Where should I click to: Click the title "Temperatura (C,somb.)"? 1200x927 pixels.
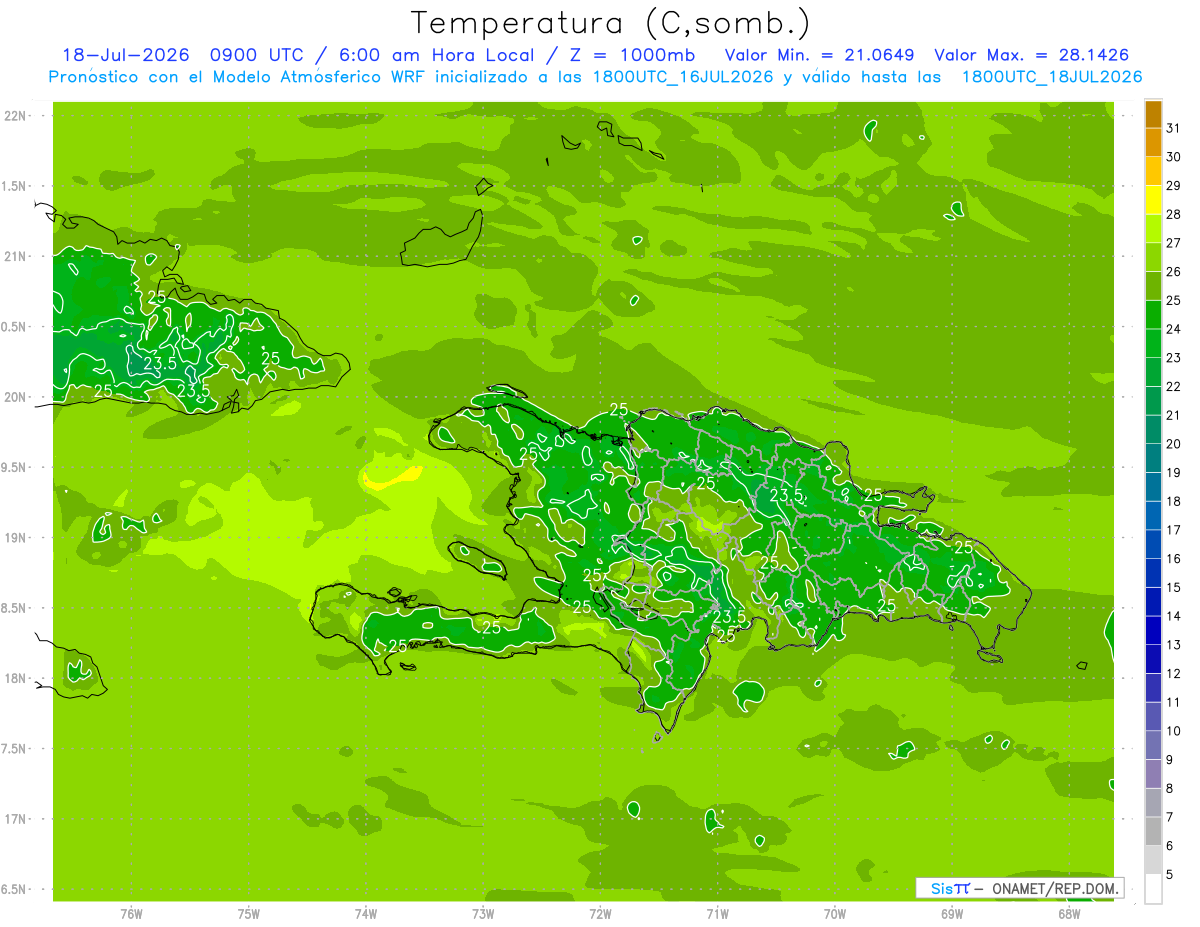pyautogui.click(x=610, y=23)
